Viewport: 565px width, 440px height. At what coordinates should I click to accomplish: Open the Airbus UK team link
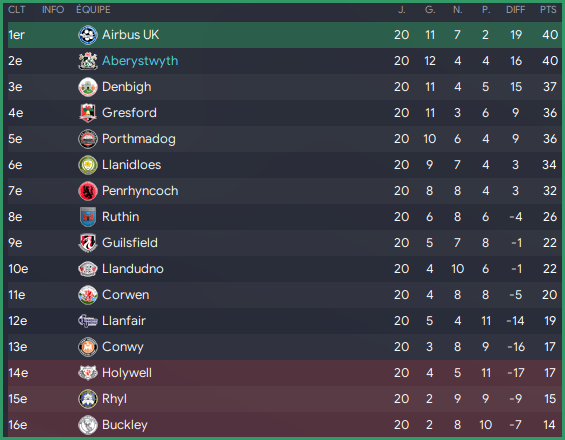pos(130,35)
